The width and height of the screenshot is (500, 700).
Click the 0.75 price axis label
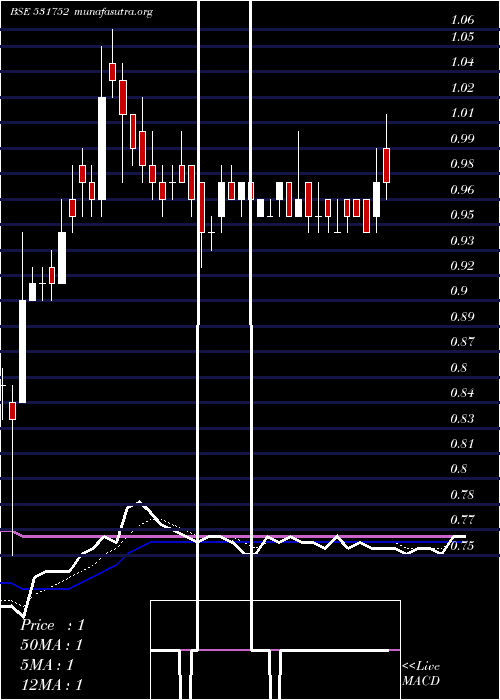(x=462, y=546)
